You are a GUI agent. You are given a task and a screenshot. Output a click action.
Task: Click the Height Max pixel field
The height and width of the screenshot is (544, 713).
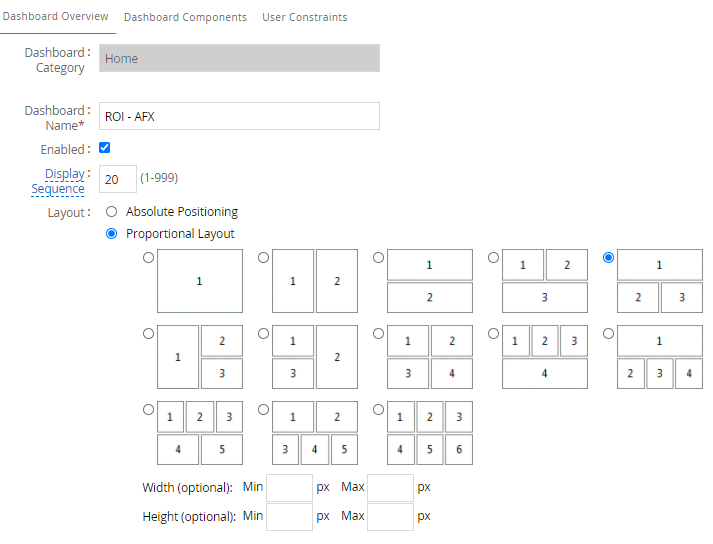(390, 517)
